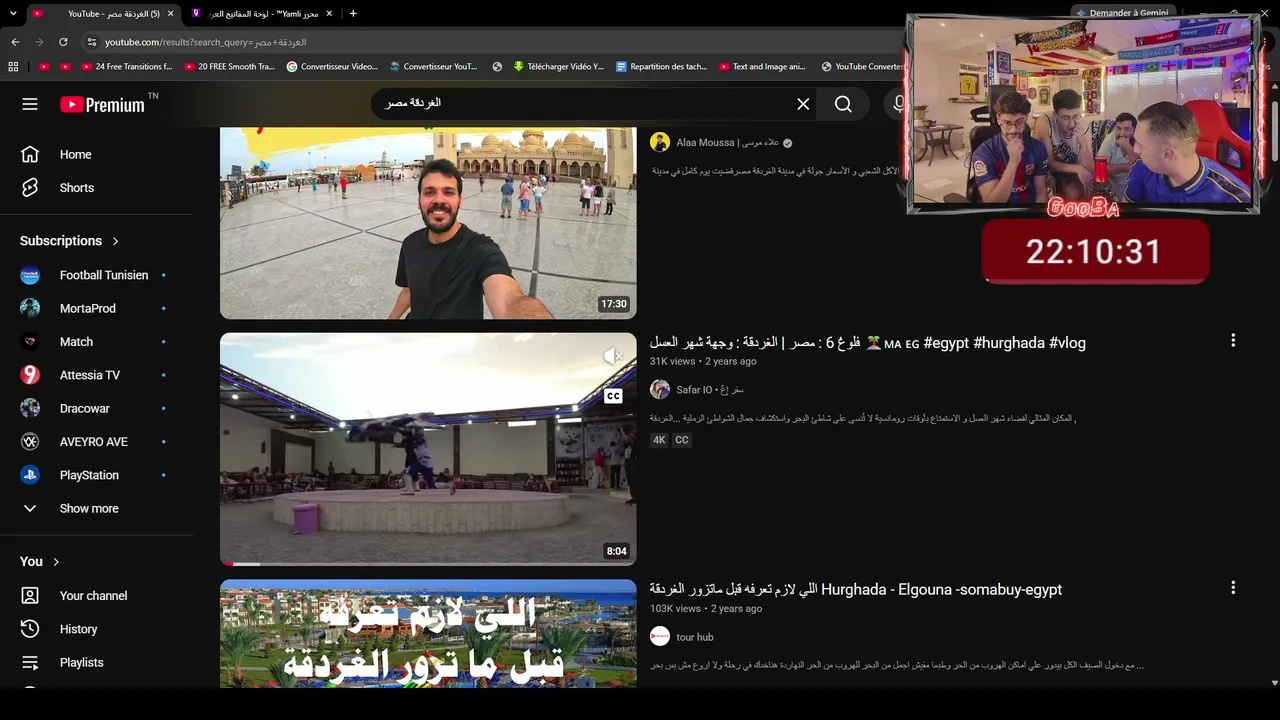Open the site information icon in address bar
1280x720 pixels.
[92, 42]
